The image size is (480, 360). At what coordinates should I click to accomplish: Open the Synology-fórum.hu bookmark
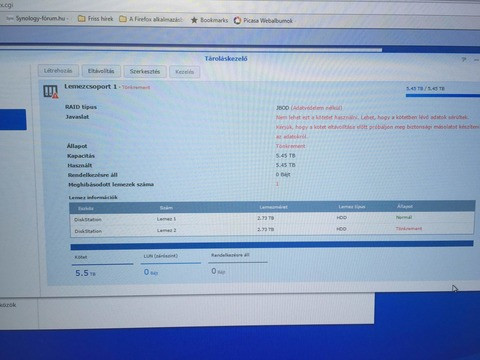pyautogui.click(x=37, y=18)
